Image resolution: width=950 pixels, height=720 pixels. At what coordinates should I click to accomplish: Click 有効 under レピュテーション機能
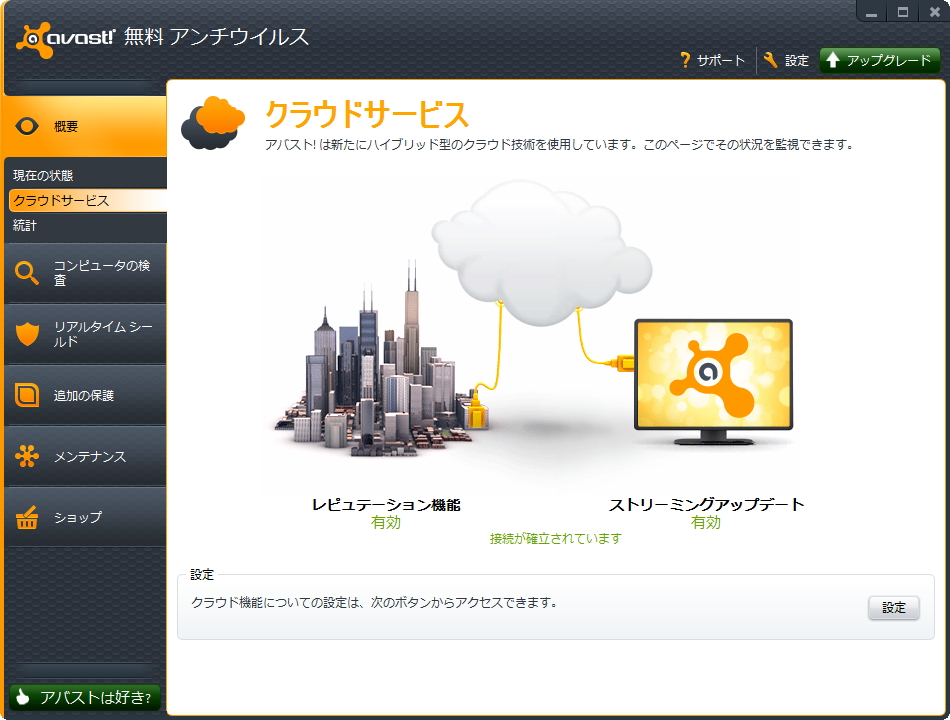tap(387, 523)
